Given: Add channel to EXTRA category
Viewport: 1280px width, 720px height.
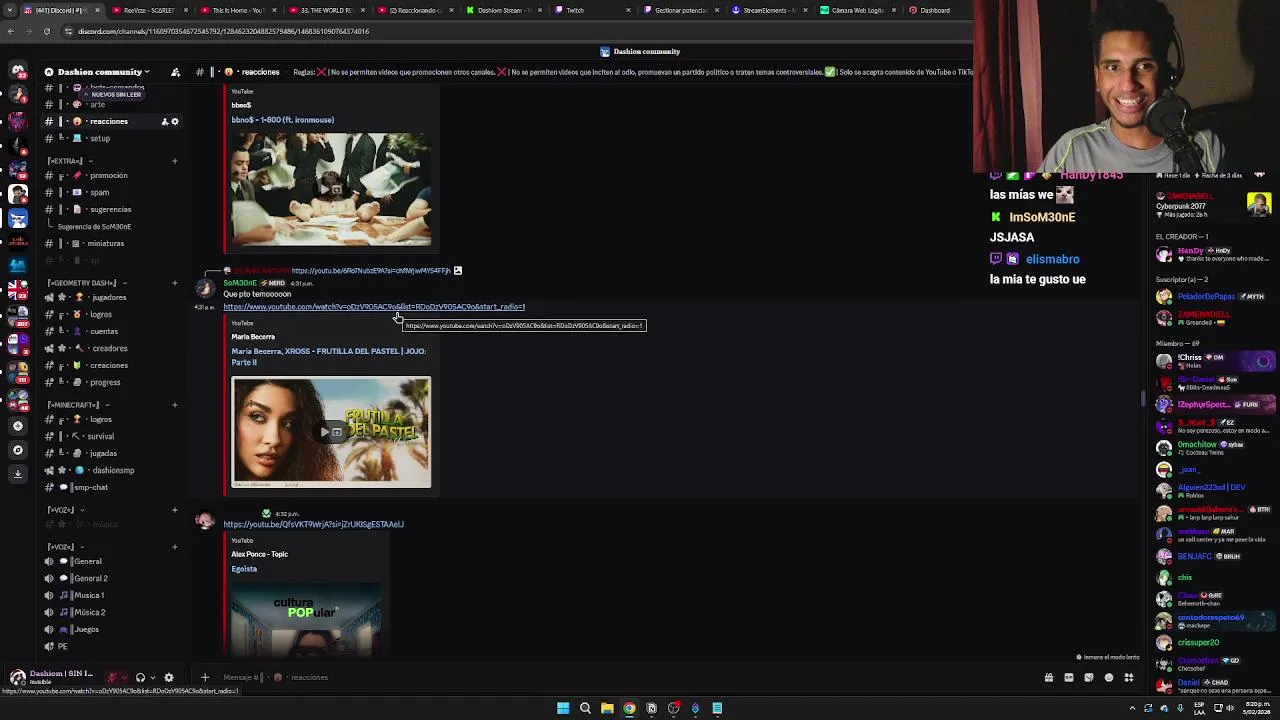Looking at the screenshot, I should [174, 161].
